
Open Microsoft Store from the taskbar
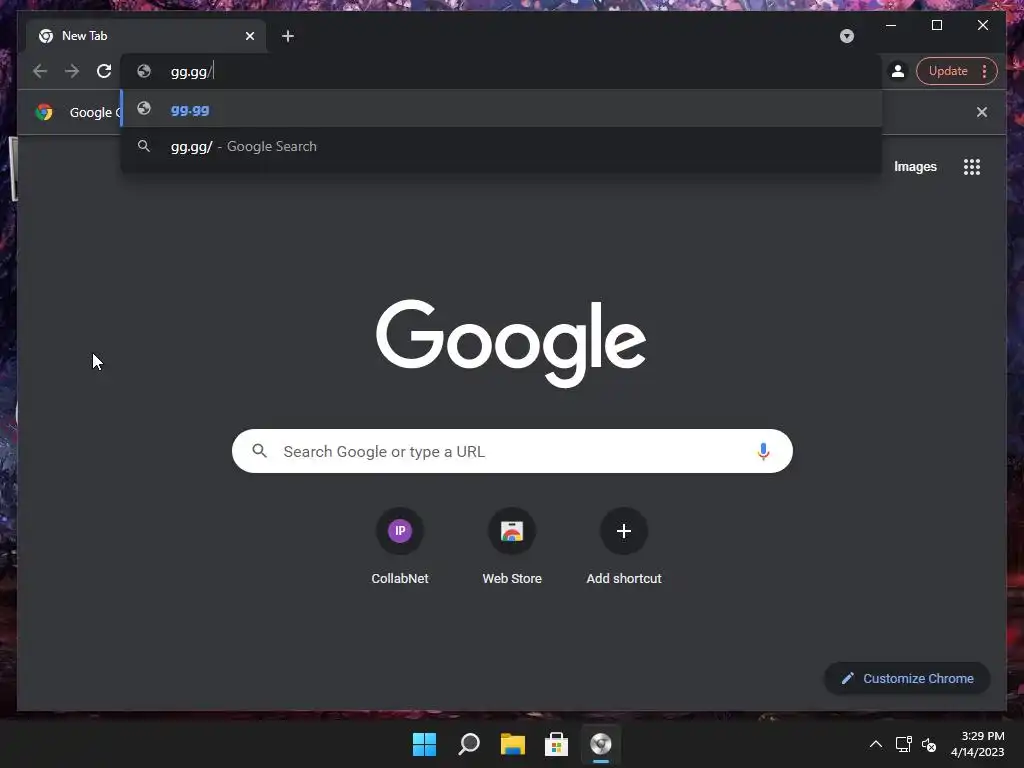[x=556, y=744]
